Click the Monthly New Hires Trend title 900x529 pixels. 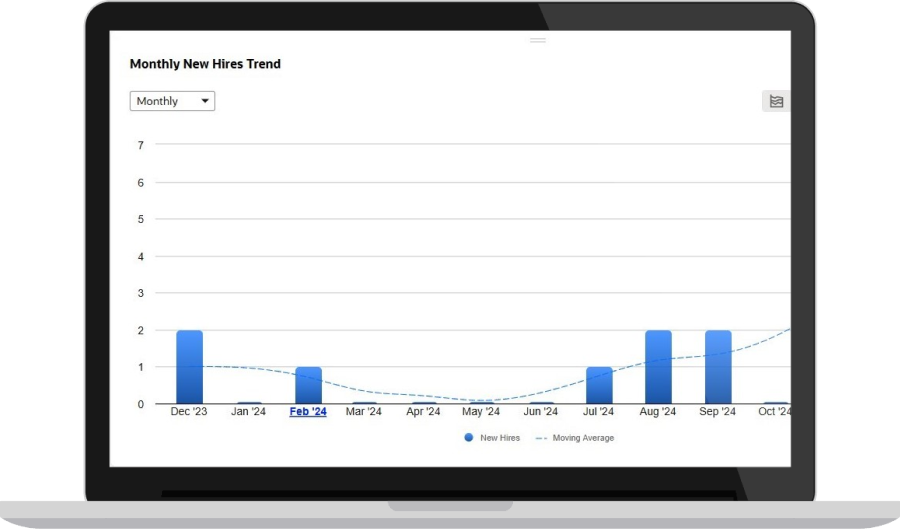click(x=205, y=64)
